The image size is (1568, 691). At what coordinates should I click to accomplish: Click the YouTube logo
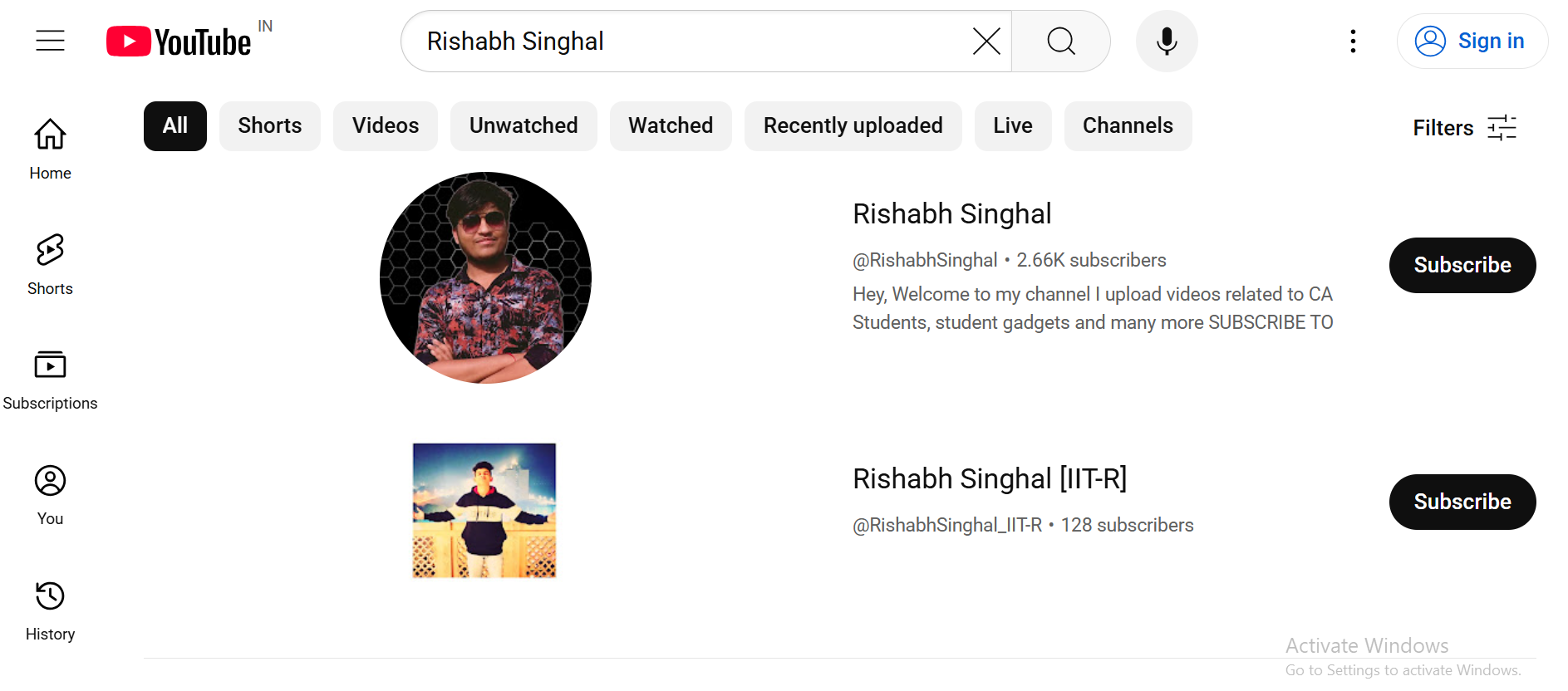click(x=179, y=42)
